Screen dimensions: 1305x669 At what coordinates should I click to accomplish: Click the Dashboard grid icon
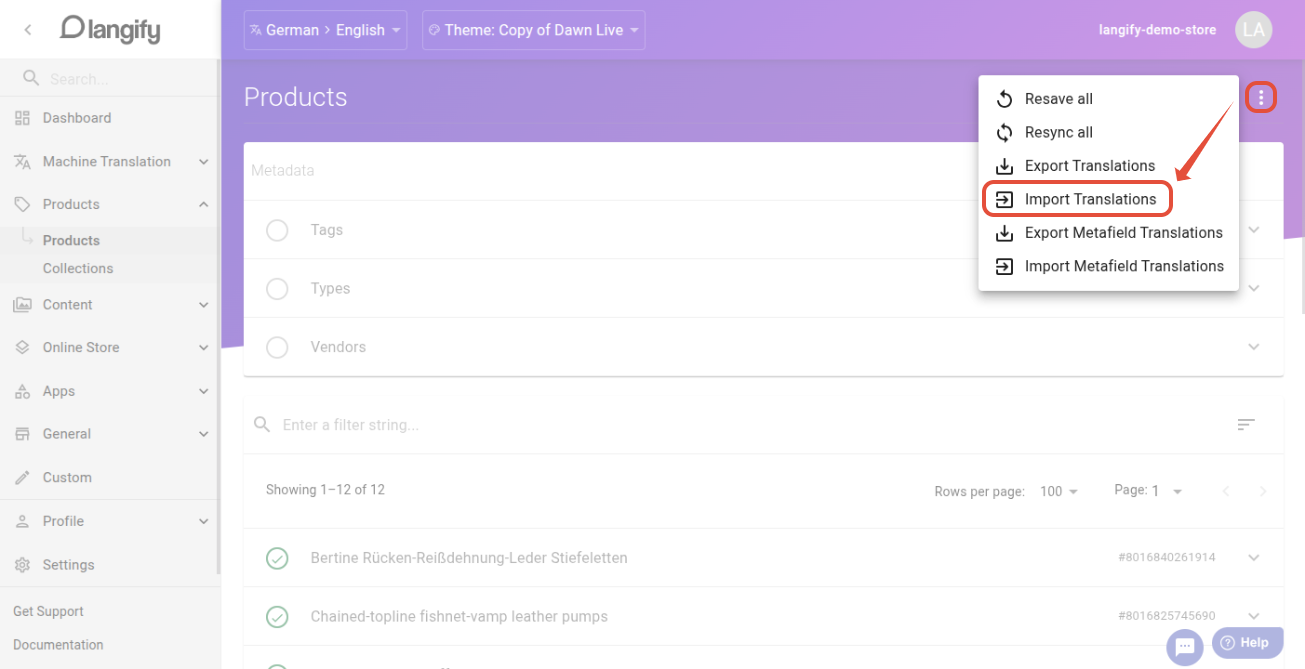tap(22, 118)
